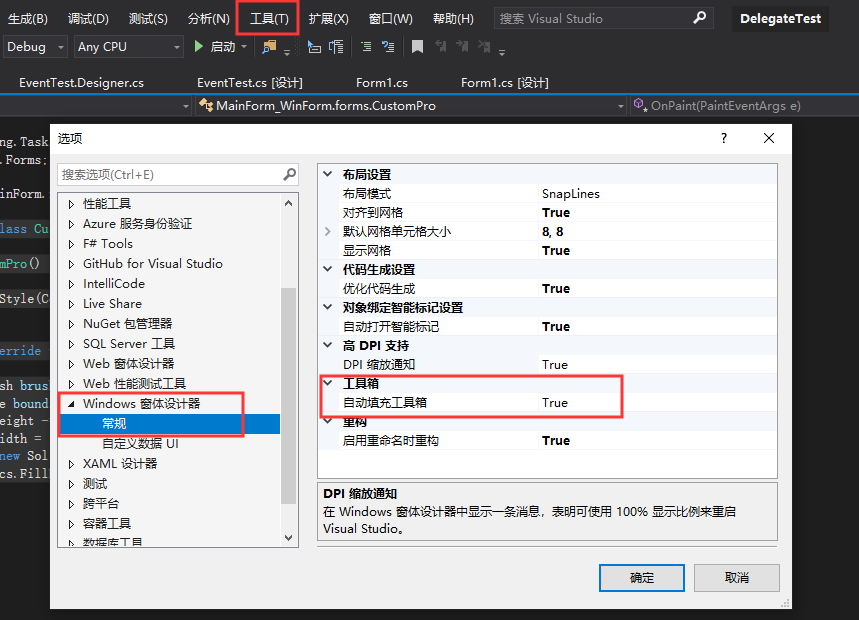Close the 选项 dialog with the X
Image resolution: width=859 pixels, height=620 pixels.
pos(769,138)
